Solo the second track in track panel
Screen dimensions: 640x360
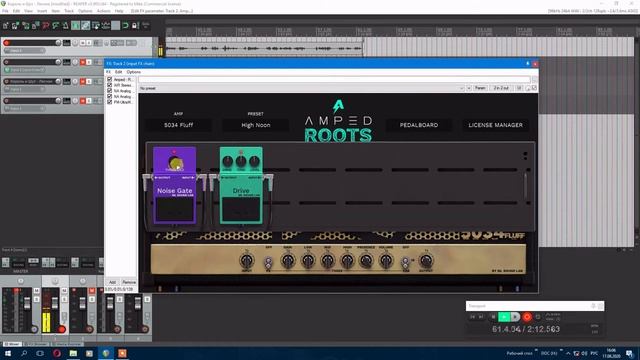89,62
